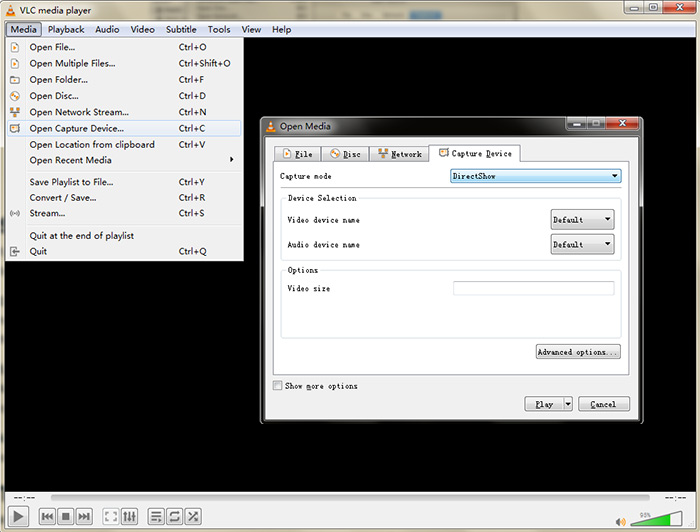Screen dimensions: 700x532
Task: Choose Open Location from clipboard
Action: point(124,145)
